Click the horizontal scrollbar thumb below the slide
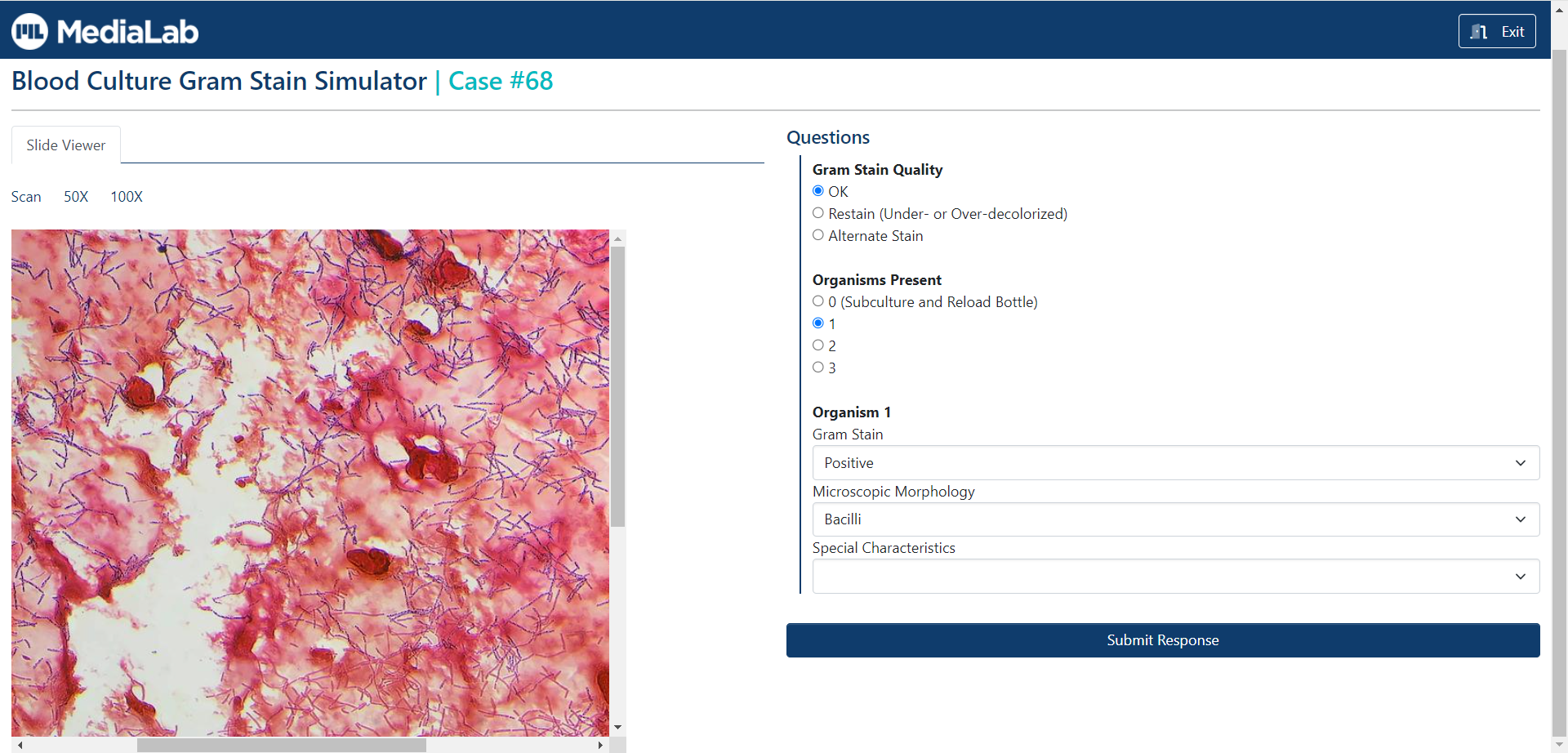This screenshot has width=1568, height=753. [281, 745]
